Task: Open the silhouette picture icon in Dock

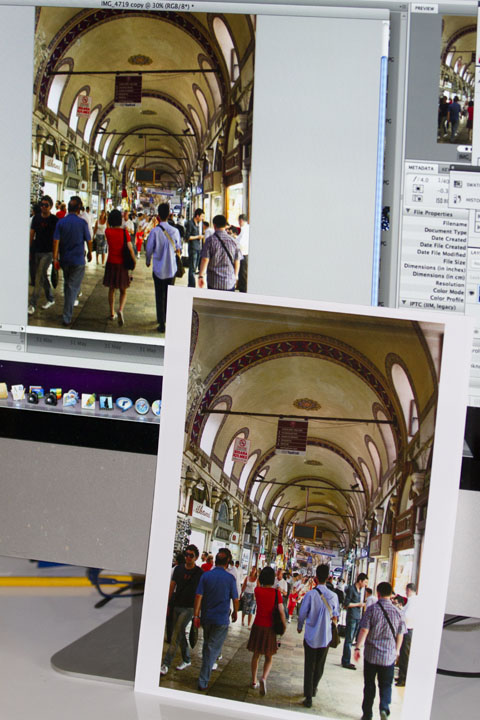Action: pos(106,402)
